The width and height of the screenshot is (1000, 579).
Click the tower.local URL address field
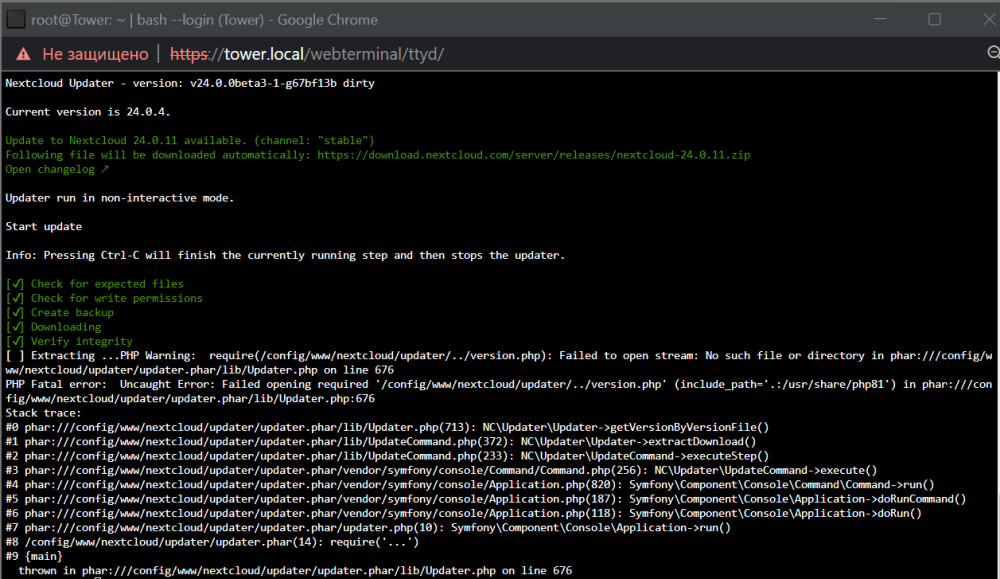coord(307,54)
